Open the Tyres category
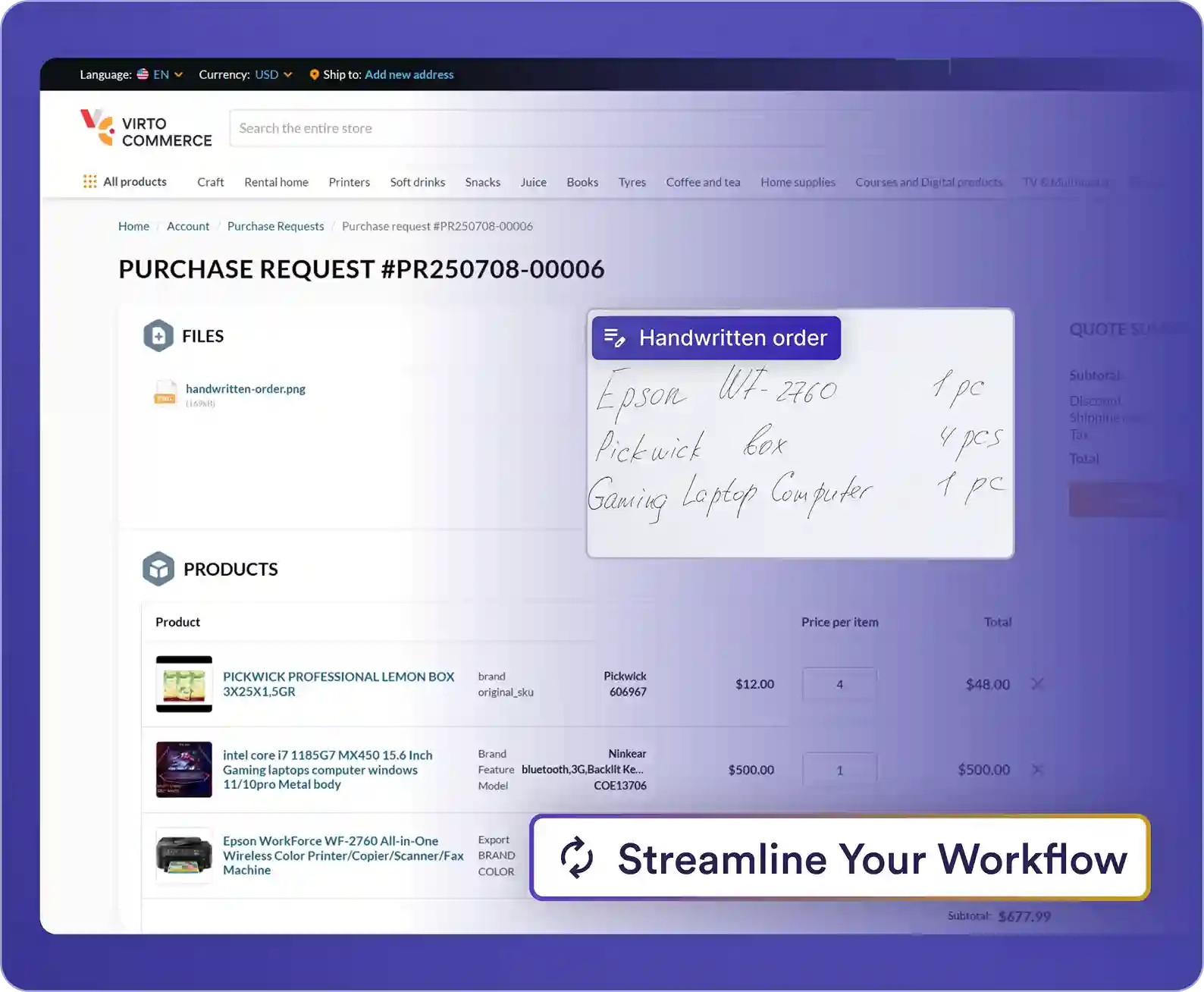The image size is (1204, 992). (632, 182)
